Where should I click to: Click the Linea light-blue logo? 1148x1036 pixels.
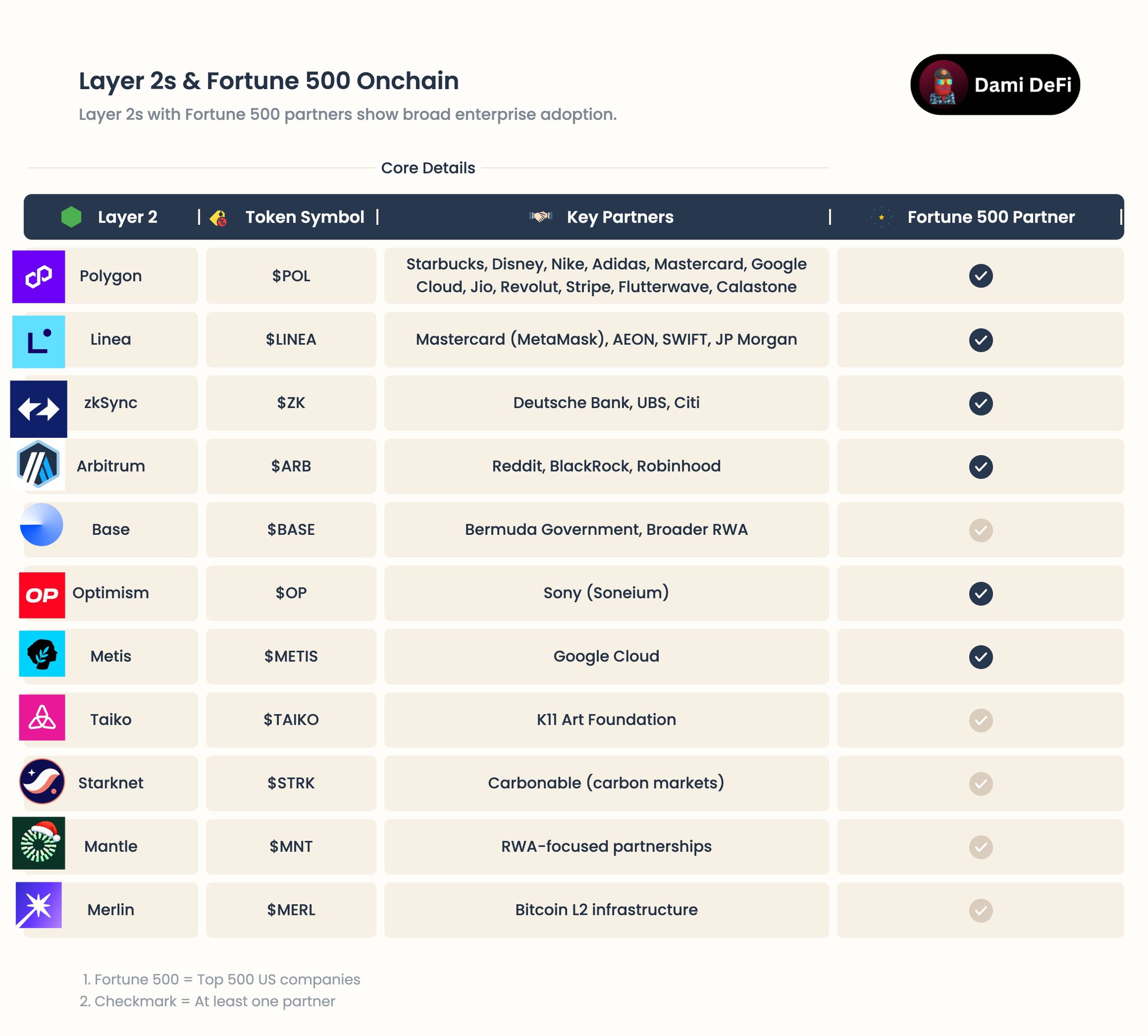pyautogui.click(x=39, y=341)
